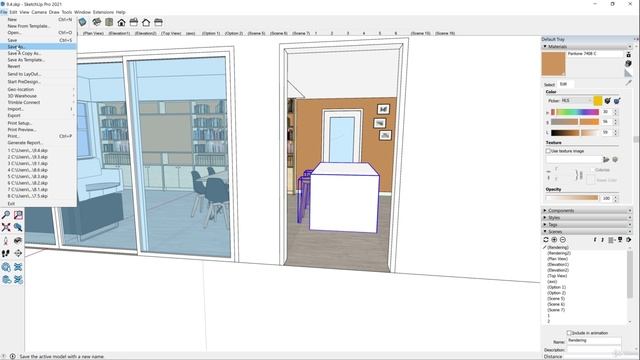Click Move Scene Down arrow icon
Viewport: 640px width, 360px height.
click(x=595, y=240)
